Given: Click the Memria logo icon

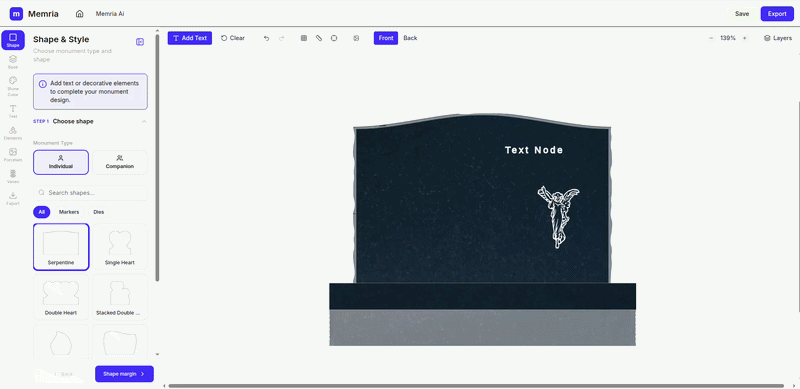Looking at the screenshot, I should pyautogui.click(x=16, y=14).
